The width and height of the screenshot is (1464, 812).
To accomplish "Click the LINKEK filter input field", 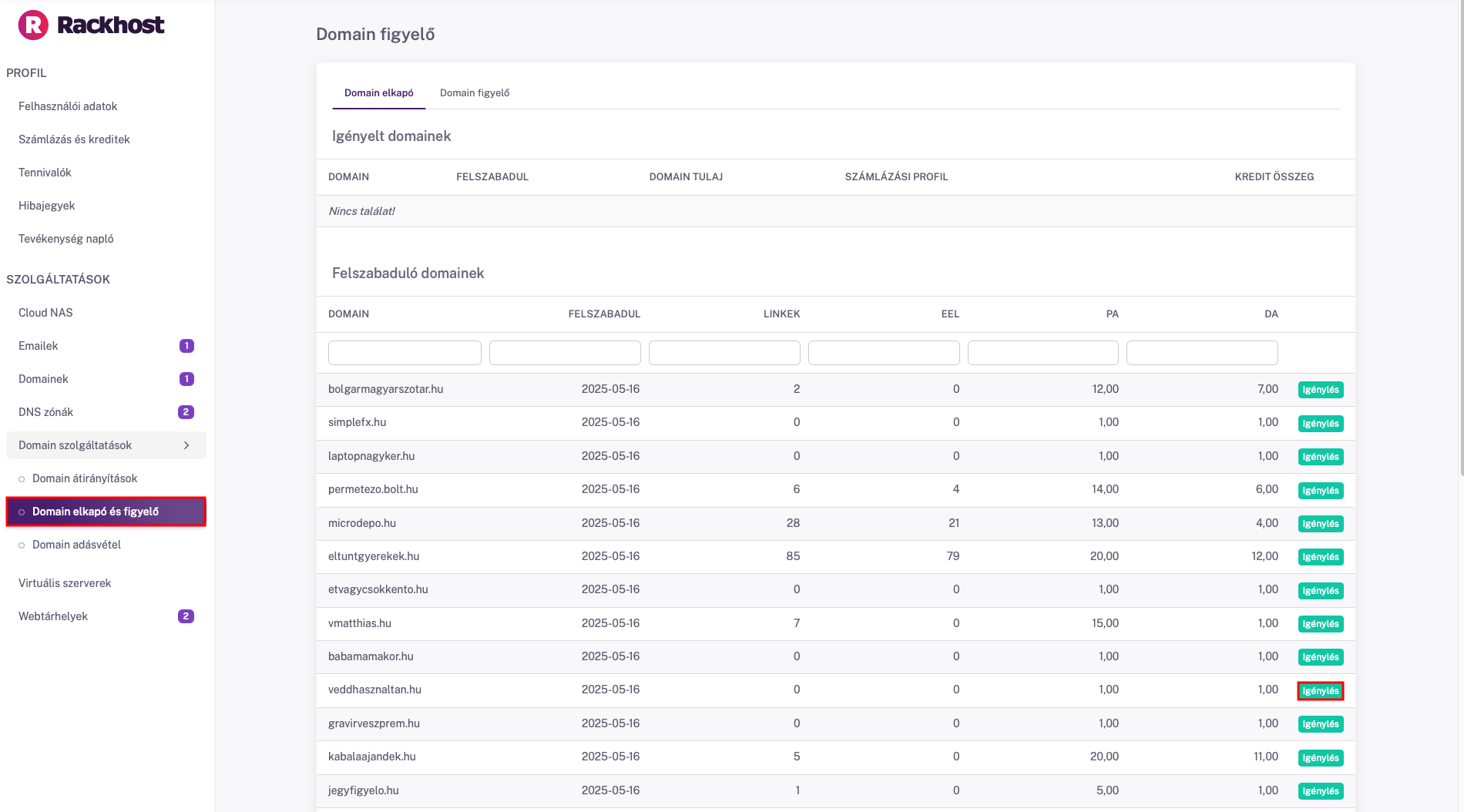I will [x=724, y=353].
